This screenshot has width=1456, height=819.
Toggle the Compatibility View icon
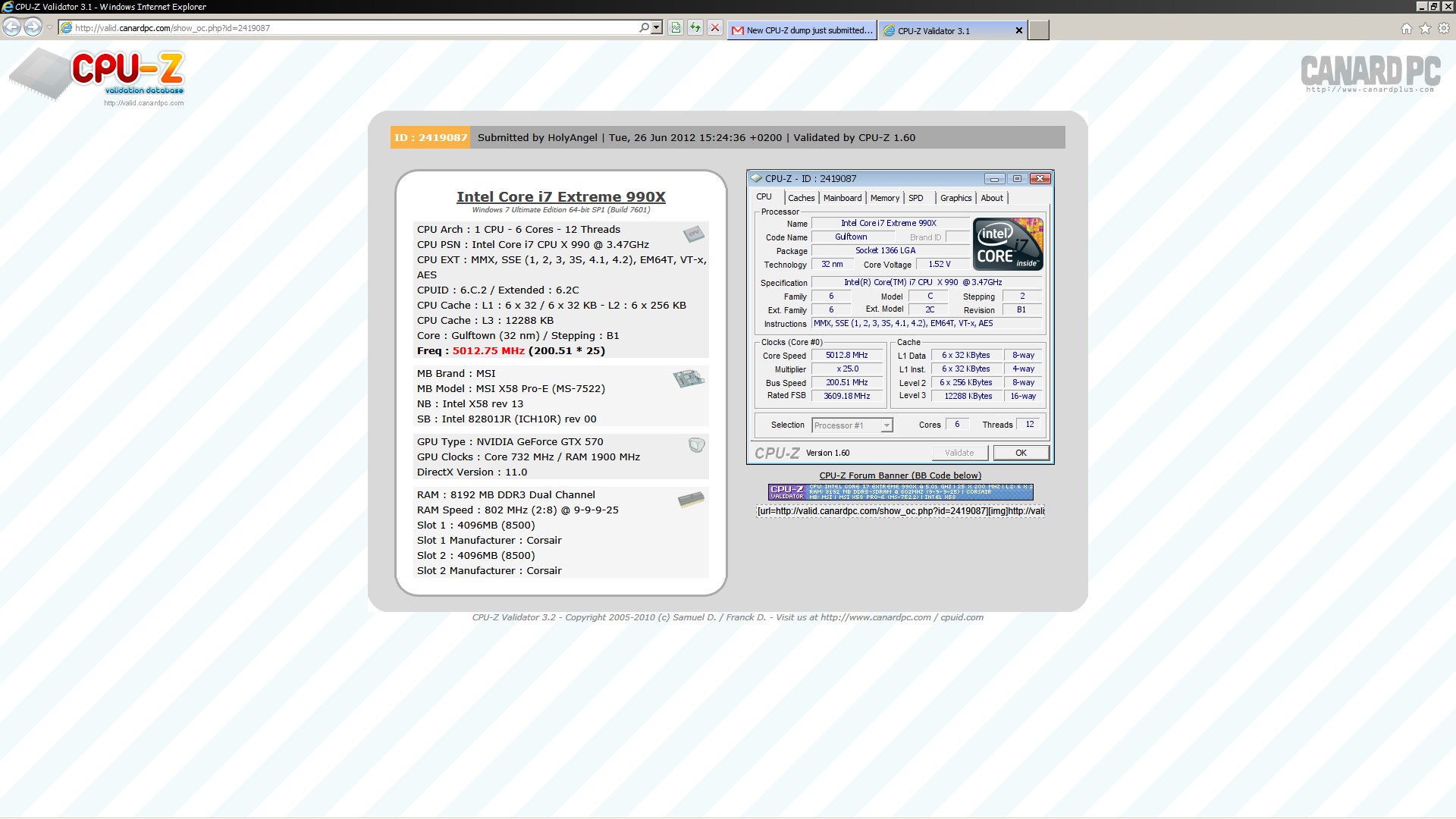pos(676,28)
